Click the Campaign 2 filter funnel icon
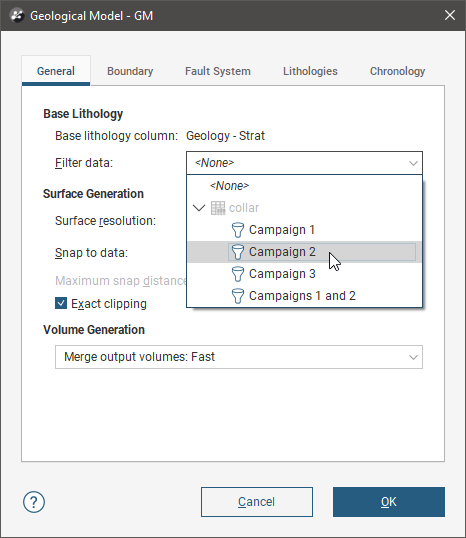This screenshot has height=538, width=466. pyautogui.click(x=238, y=252)
